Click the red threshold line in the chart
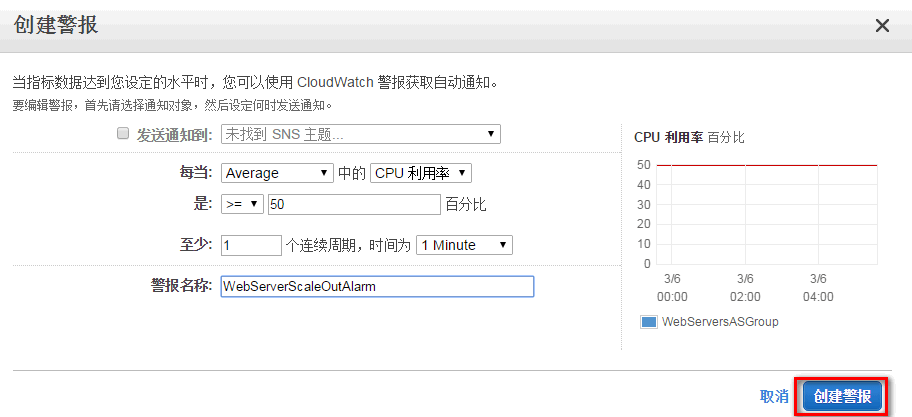Image resolution: width=912 pixels, height=417 pixels. (767, 165)
